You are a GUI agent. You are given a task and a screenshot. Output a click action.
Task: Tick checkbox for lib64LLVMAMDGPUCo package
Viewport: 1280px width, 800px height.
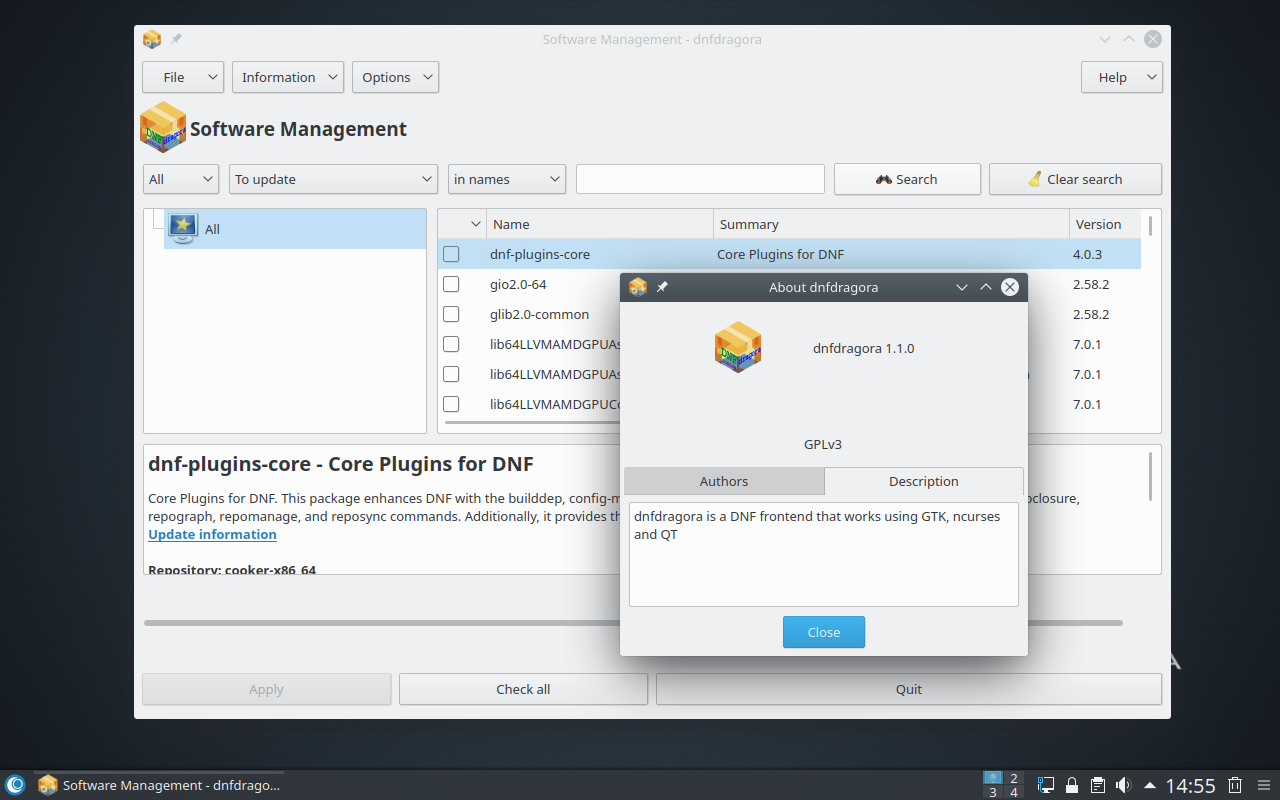coord(451,404)
